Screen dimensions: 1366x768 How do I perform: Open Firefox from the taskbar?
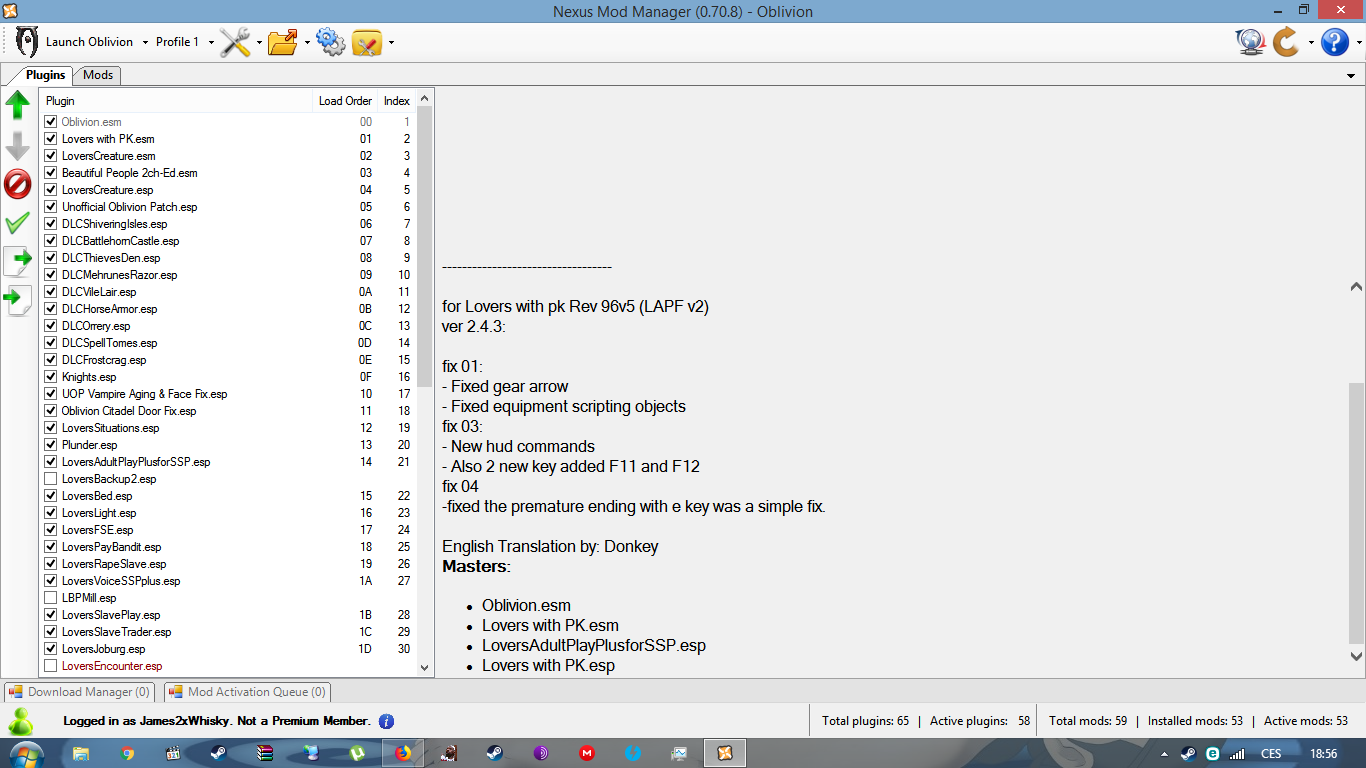pyautogui.click(x=403, y=753)
